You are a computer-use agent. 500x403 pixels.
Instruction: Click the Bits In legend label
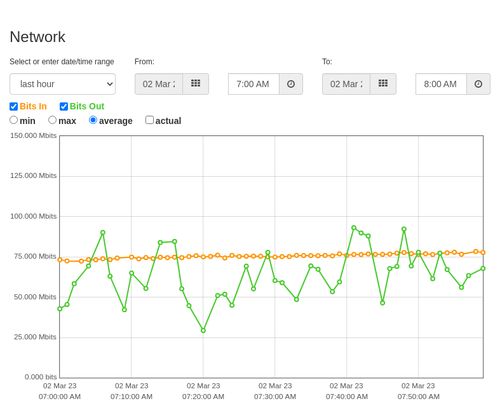pos(33,106)
